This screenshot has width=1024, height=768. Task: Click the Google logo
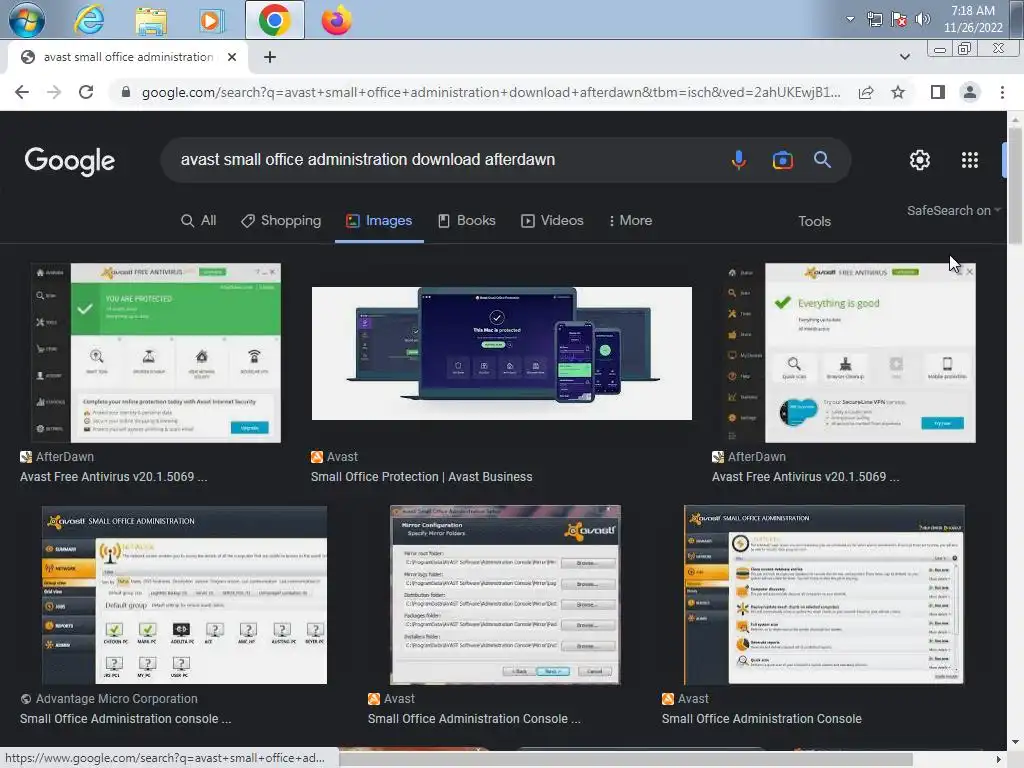click(x=70, y=161)
